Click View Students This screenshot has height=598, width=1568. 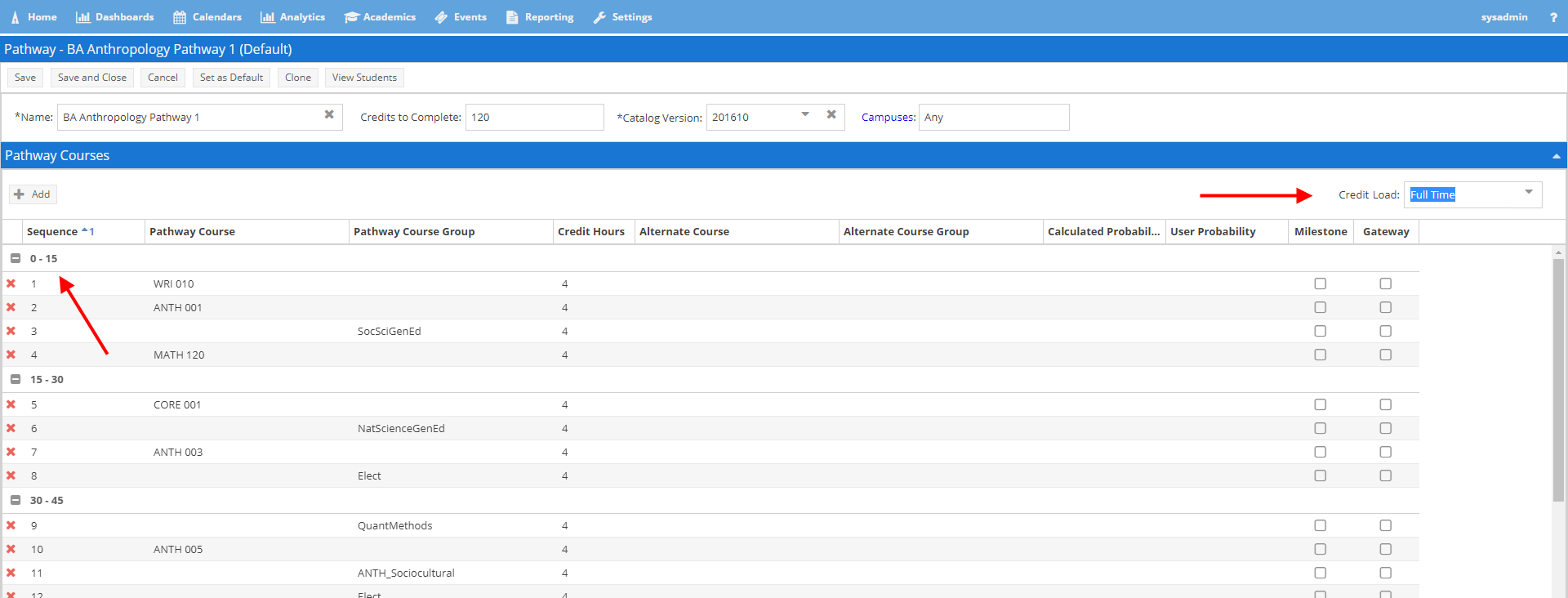click(x=364, y=78)
